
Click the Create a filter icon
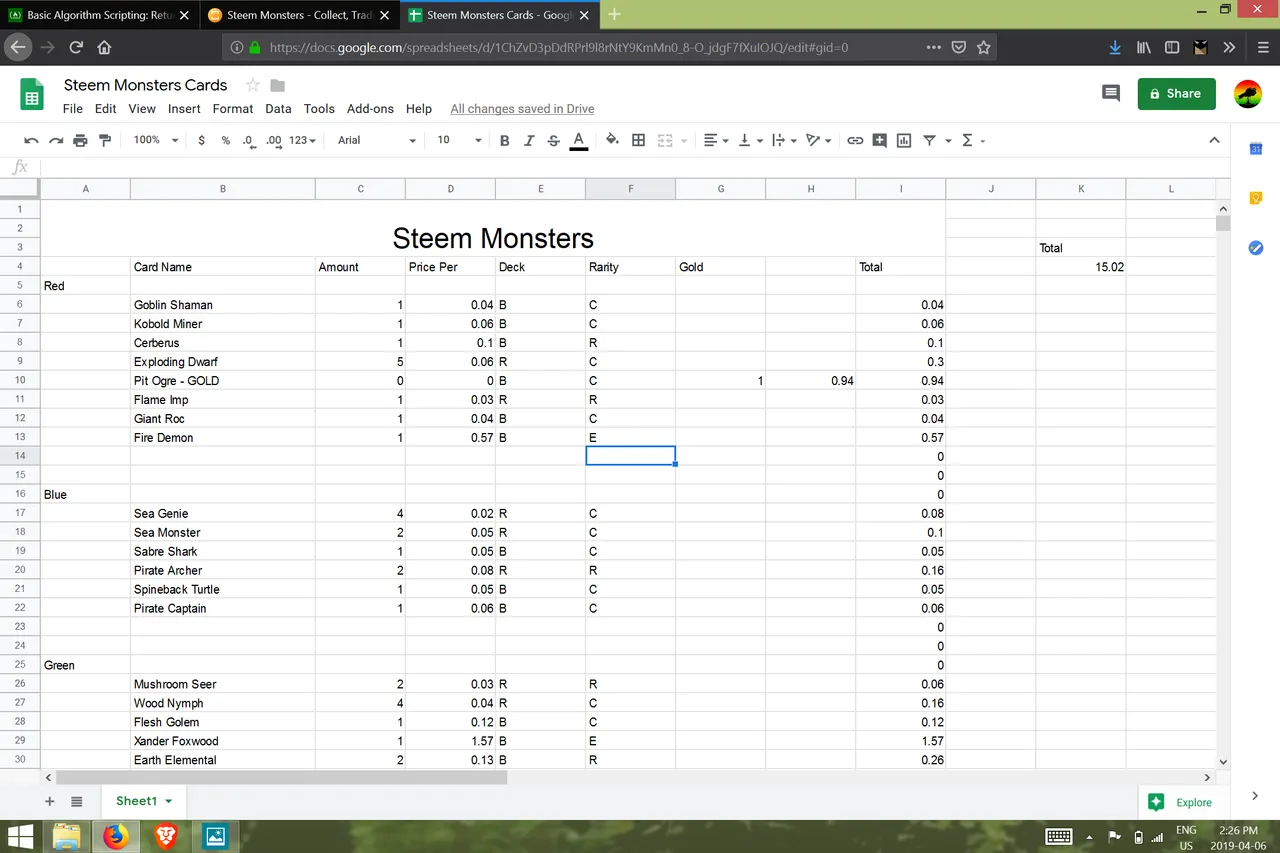929,141
